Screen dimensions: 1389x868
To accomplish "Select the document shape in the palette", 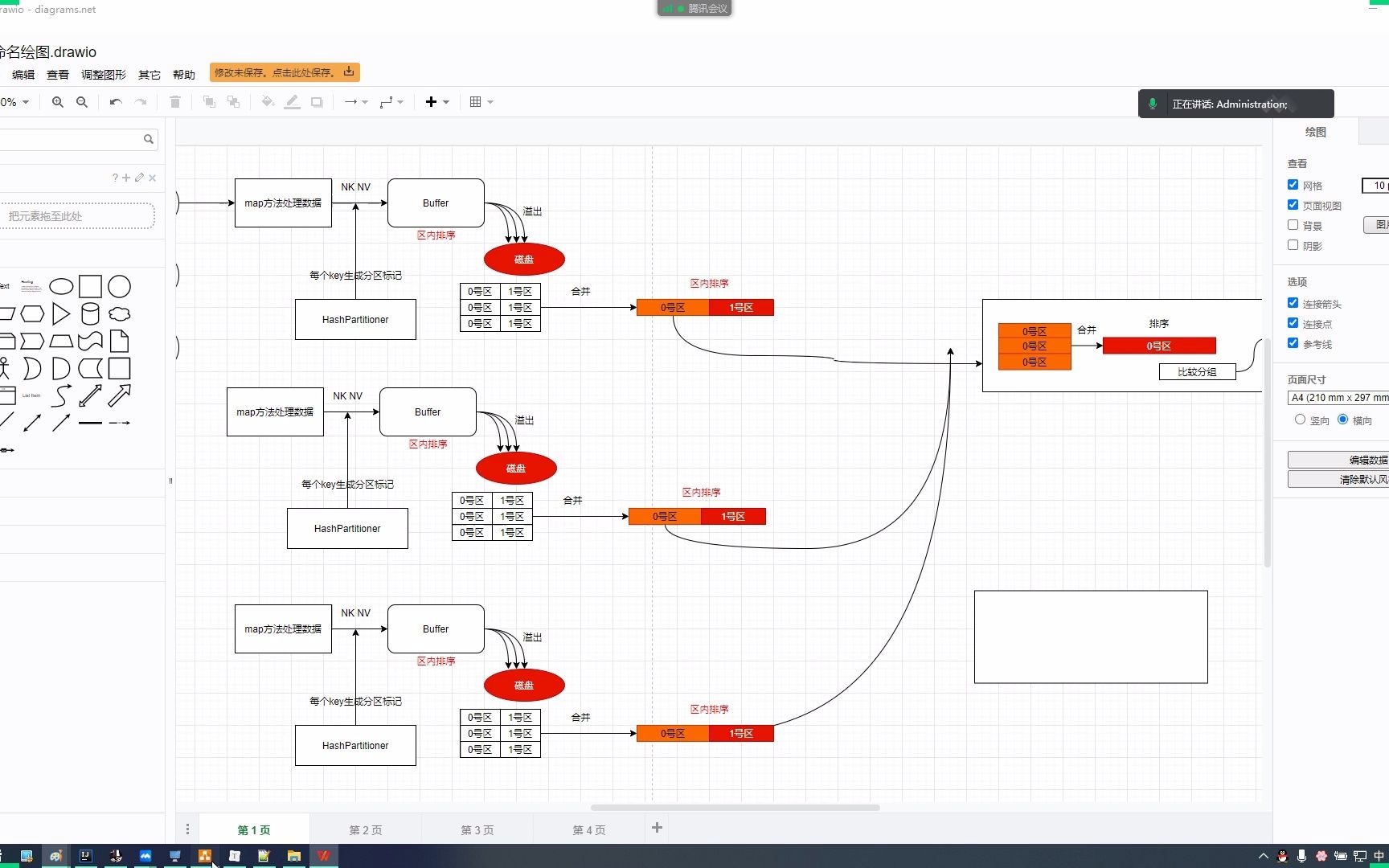I will click(x=119, y=341).
